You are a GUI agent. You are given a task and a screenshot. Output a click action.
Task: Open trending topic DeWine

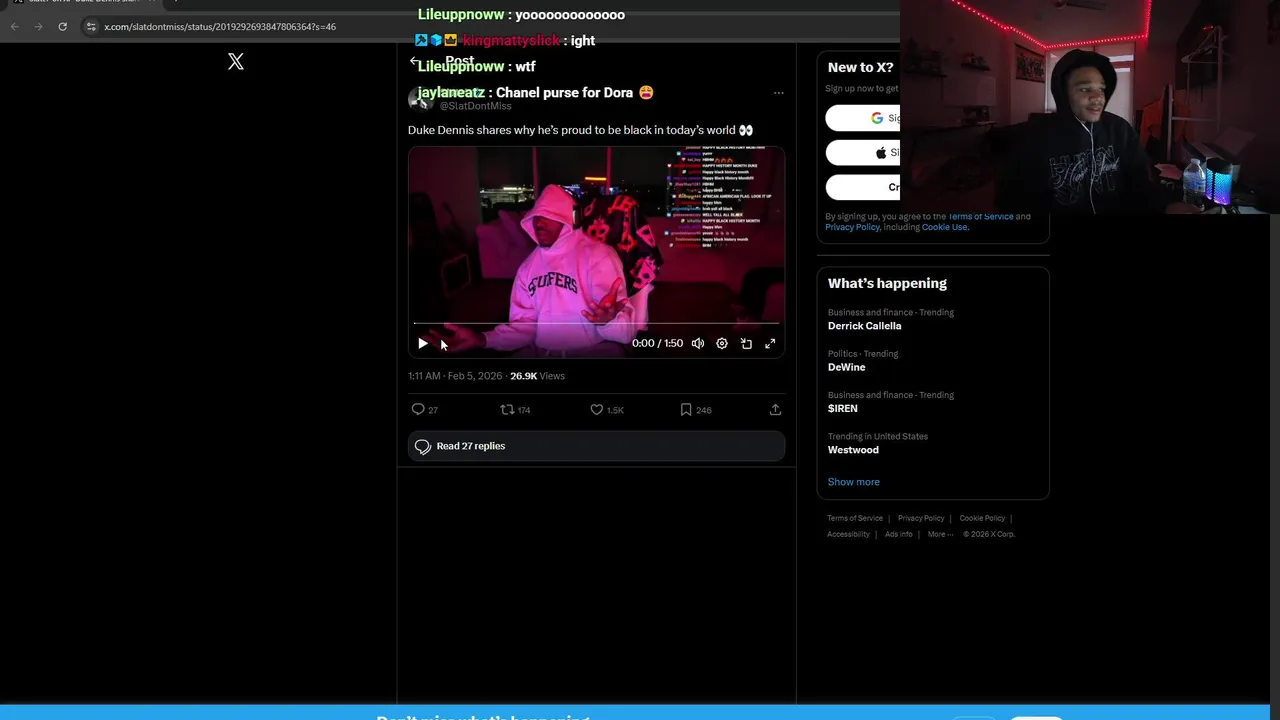pyautogui.click(x=846, y=367)
